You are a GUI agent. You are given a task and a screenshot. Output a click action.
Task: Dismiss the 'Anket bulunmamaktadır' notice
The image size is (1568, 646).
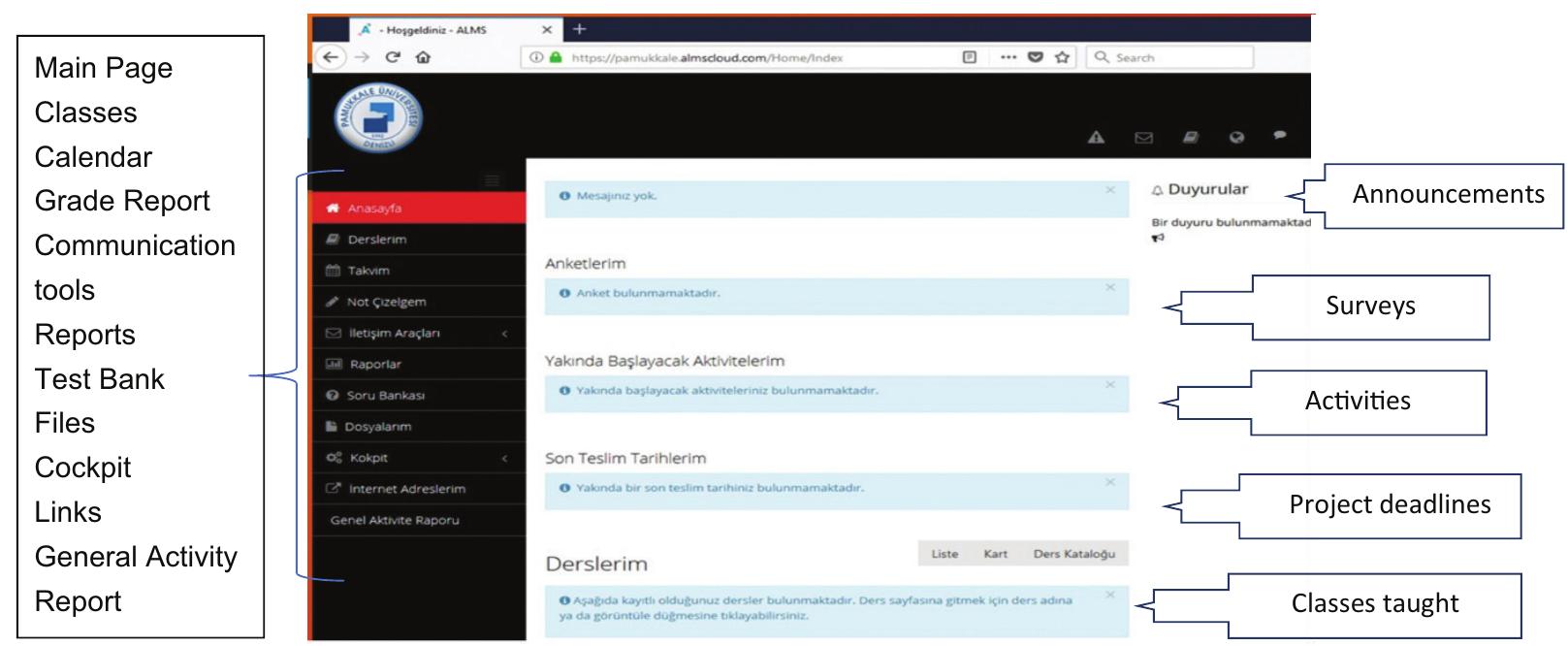coord(1110,287)
